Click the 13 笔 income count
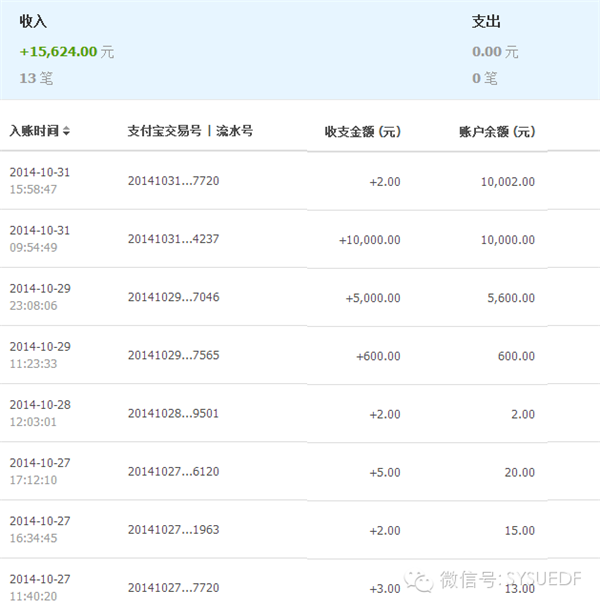The height and width of the screenshot is (609, 600). (35, 77)
